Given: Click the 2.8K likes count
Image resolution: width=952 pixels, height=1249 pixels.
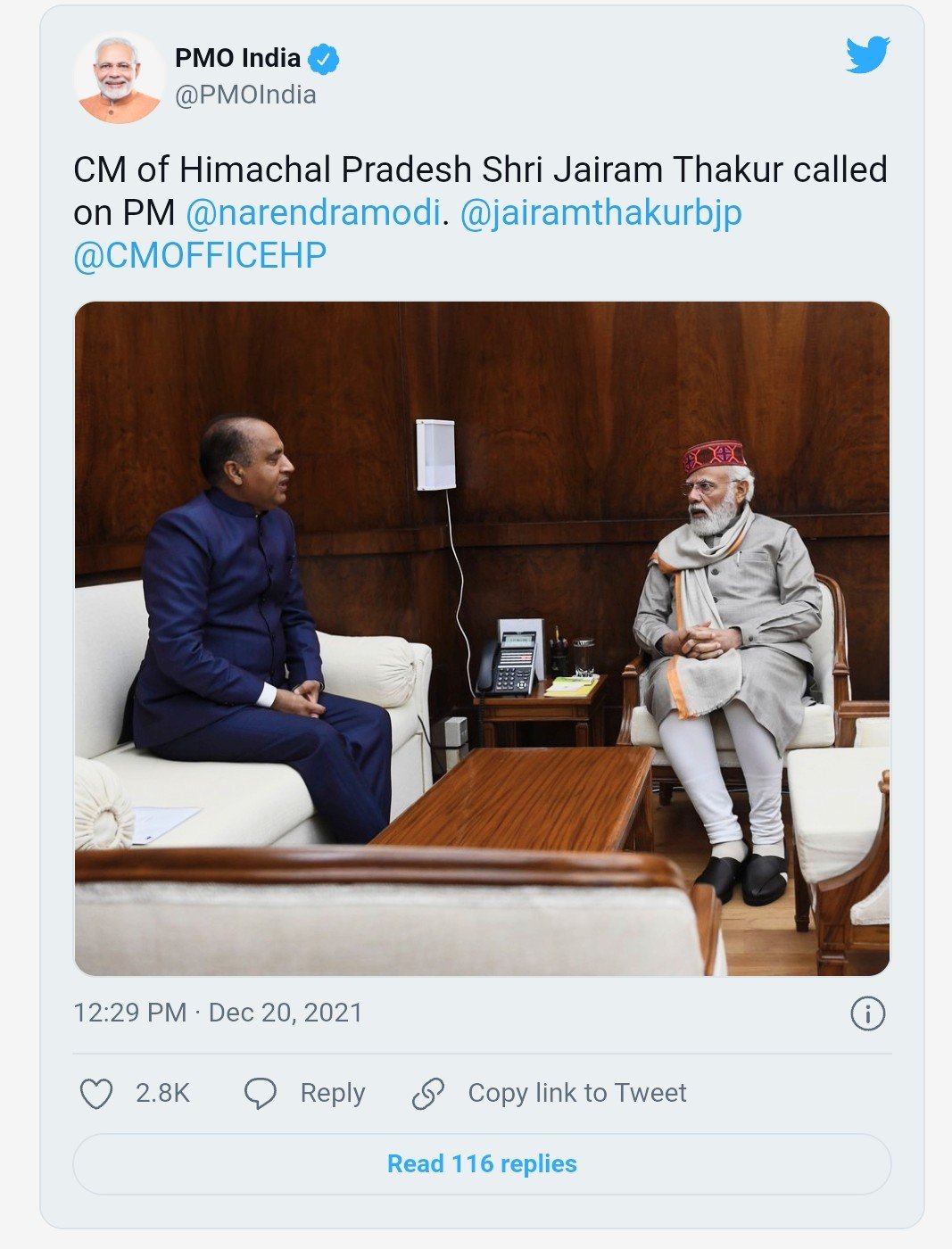Looking at the screenshot, I should 162,1093.
